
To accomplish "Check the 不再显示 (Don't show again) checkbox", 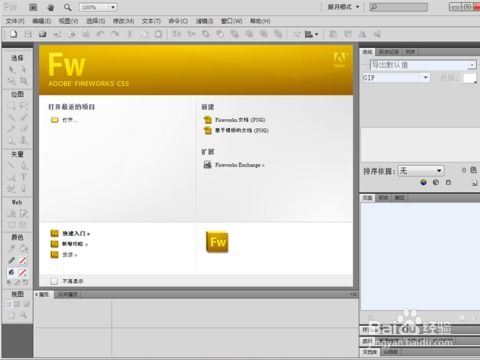I will (x=54, y=281).
